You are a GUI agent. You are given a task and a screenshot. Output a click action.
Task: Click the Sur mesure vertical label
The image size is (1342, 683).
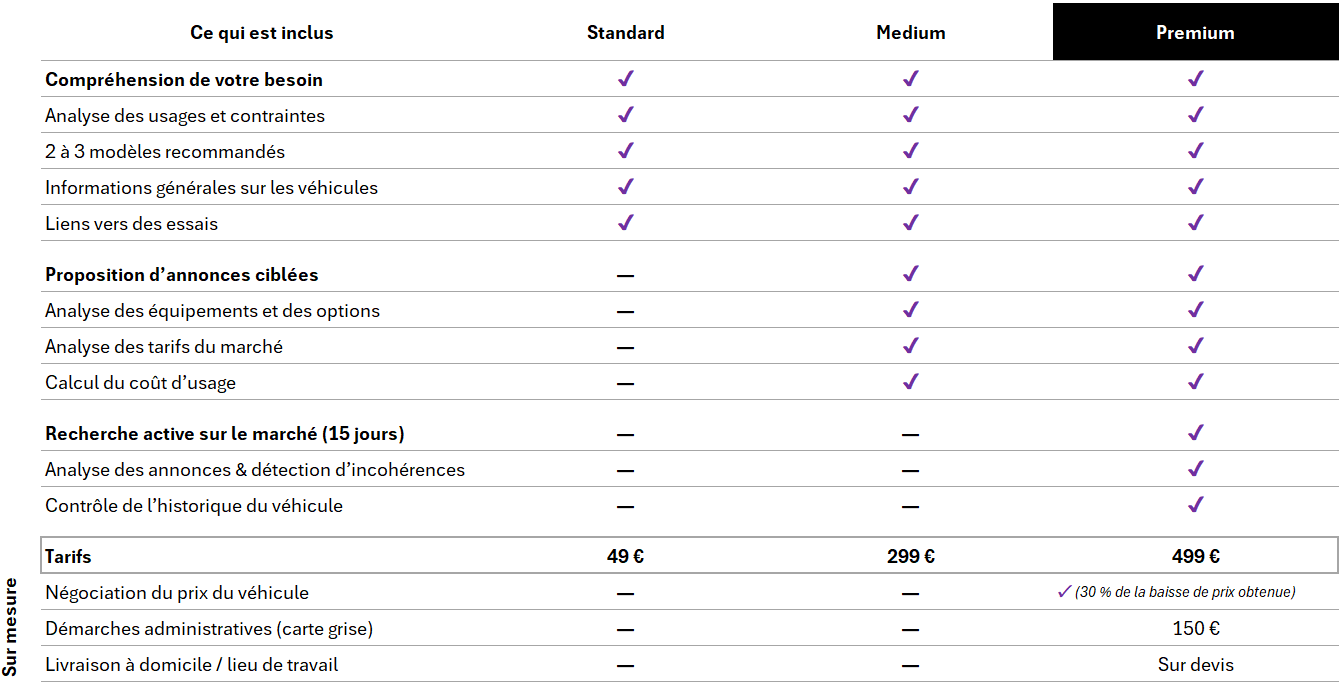click(11, 627)
